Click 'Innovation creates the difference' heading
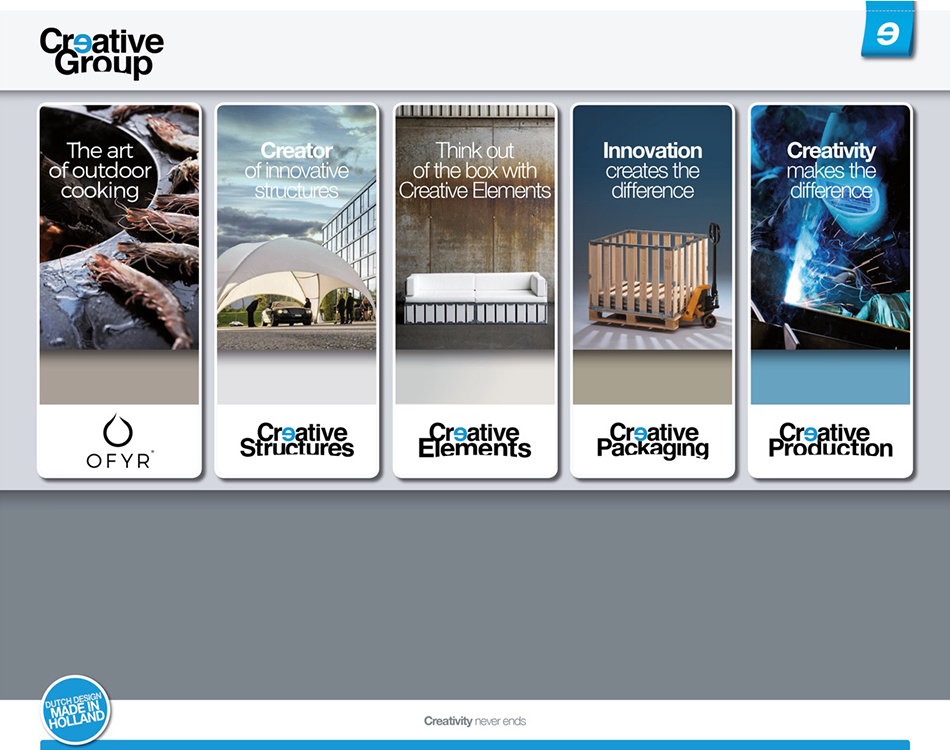This screenshot has width=950, height=750. 653,171
